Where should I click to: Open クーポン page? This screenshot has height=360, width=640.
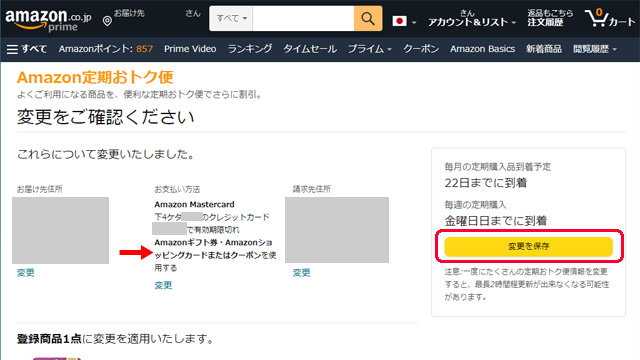[x=421, y=49]
